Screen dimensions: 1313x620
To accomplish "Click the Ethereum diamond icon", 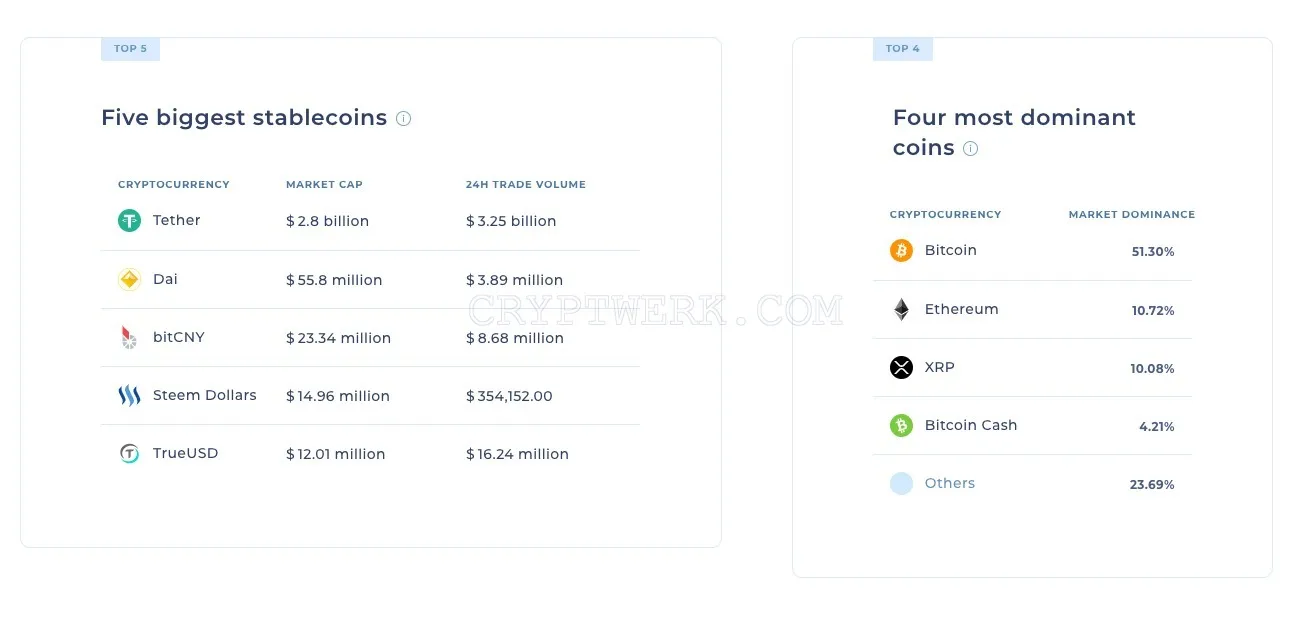I will click(x=901, y=310).
